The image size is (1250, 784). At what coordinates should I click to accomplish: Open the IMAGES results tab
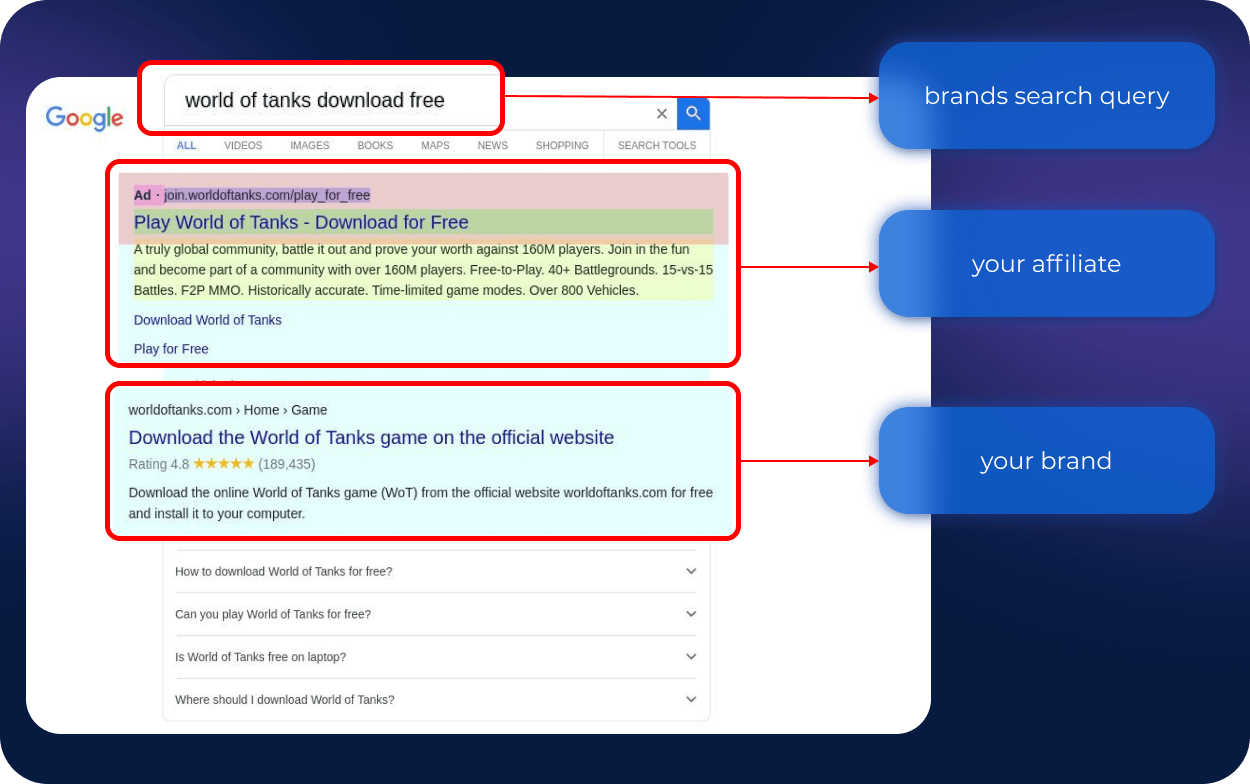[x=309, y=145]
